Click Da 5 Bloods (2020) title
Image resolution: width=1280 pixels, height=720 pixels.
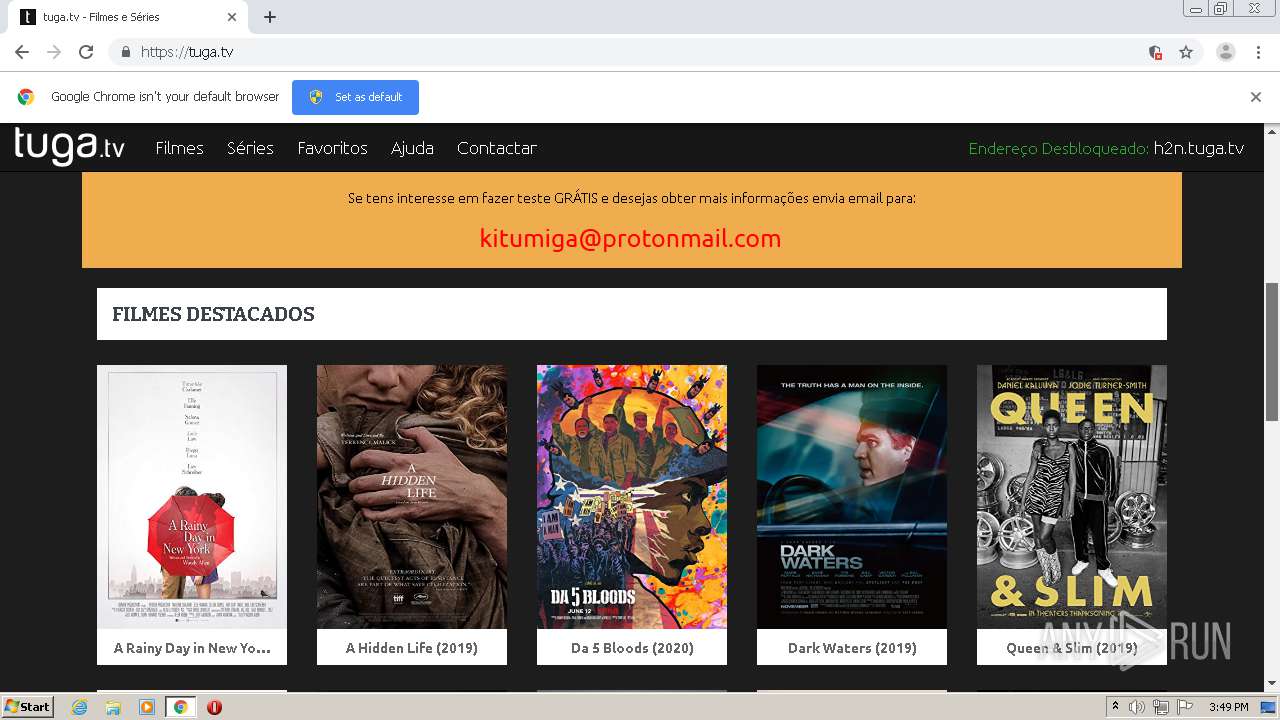coord(632,648)
